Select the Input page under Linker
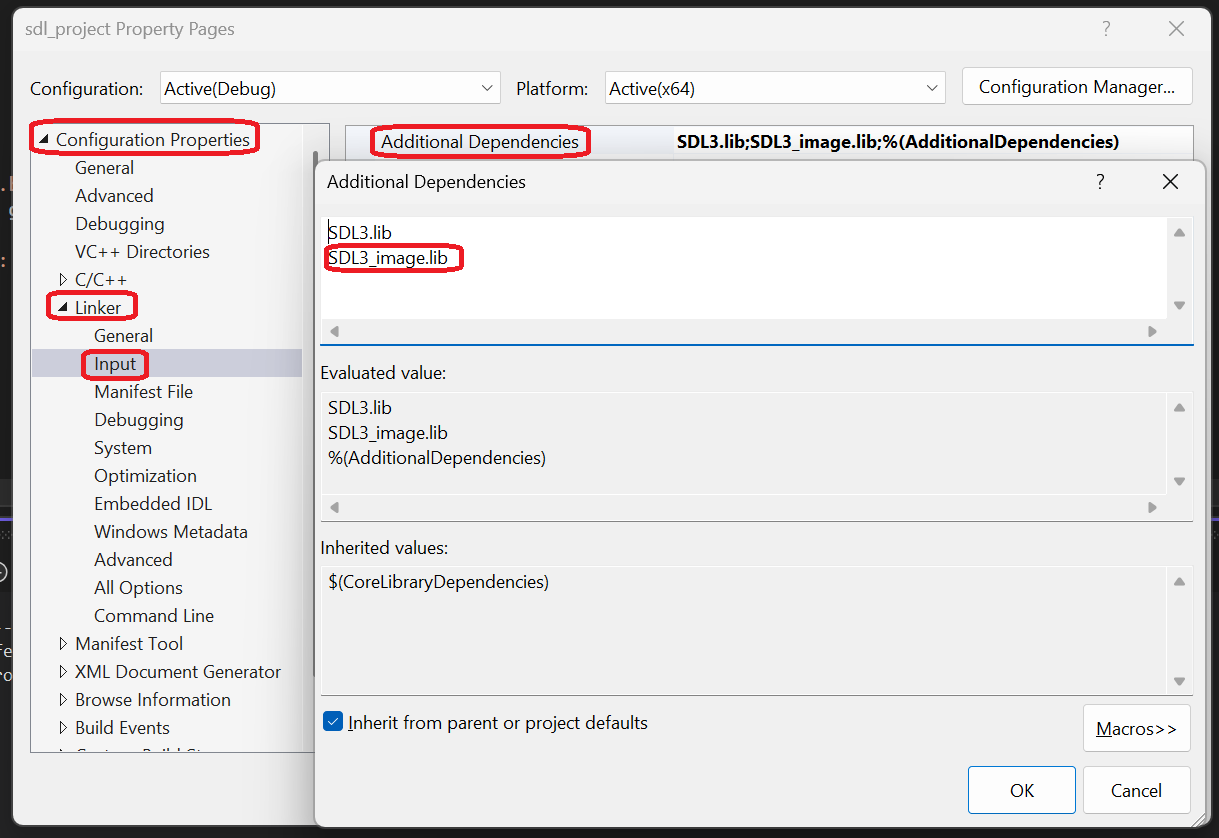This screenshot has height=838, width=1219. [114, 364]
